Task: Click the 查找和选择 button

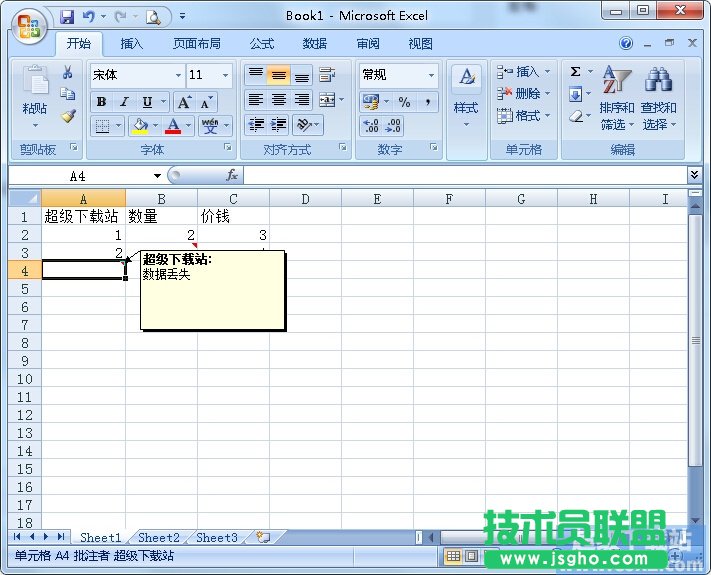Action: pos(659,100)
